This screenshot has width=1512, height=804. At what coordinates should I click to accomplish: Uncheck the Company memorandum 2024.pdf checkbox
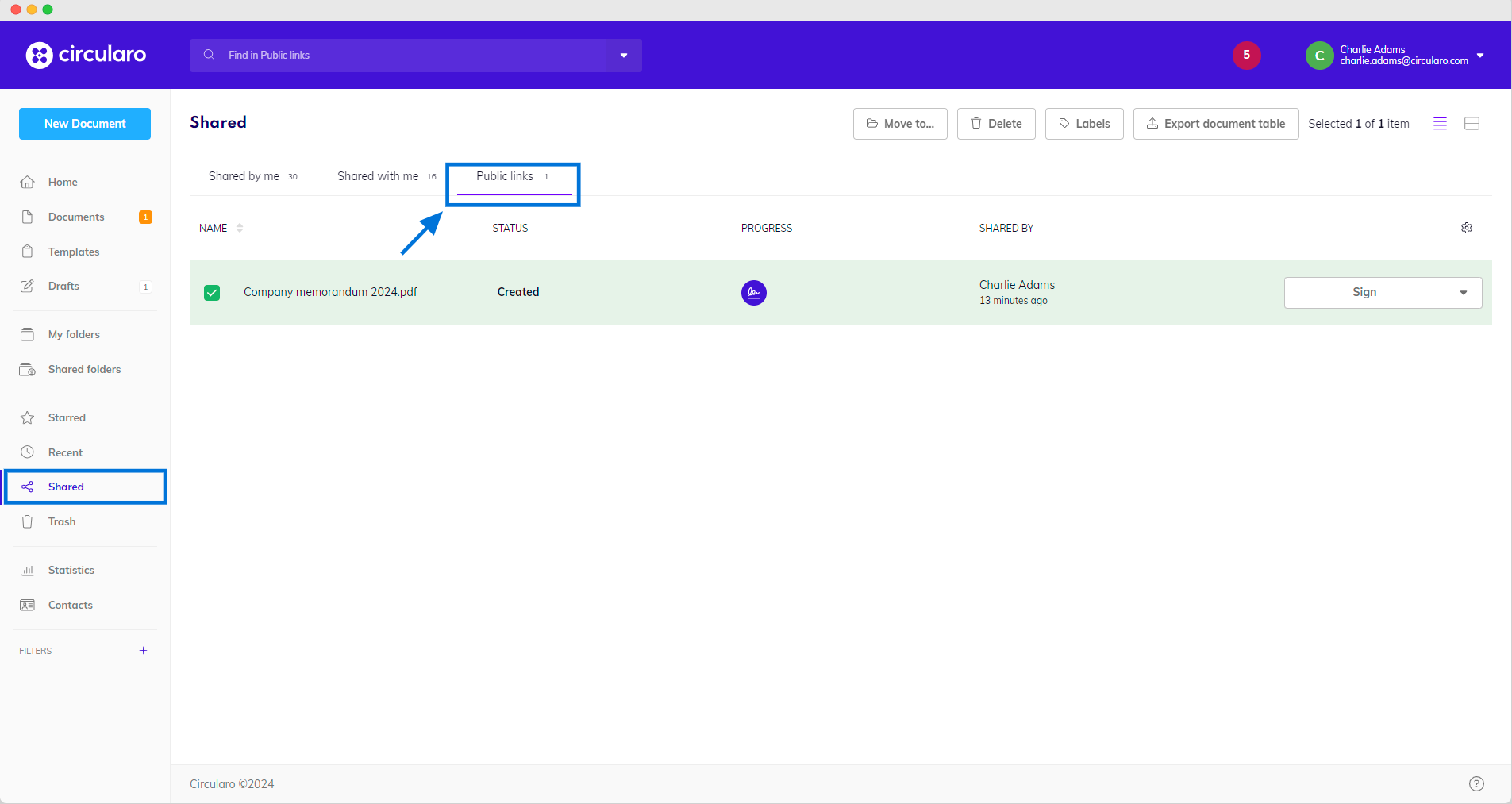pos(212,293)
